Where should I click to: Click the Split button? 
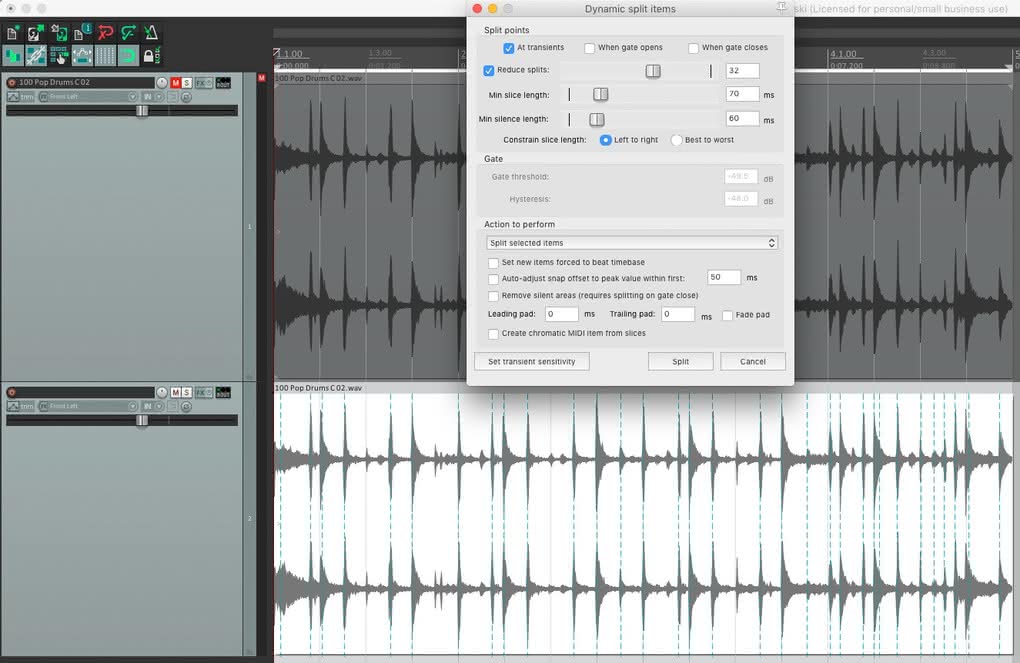[x=680, y=361]
